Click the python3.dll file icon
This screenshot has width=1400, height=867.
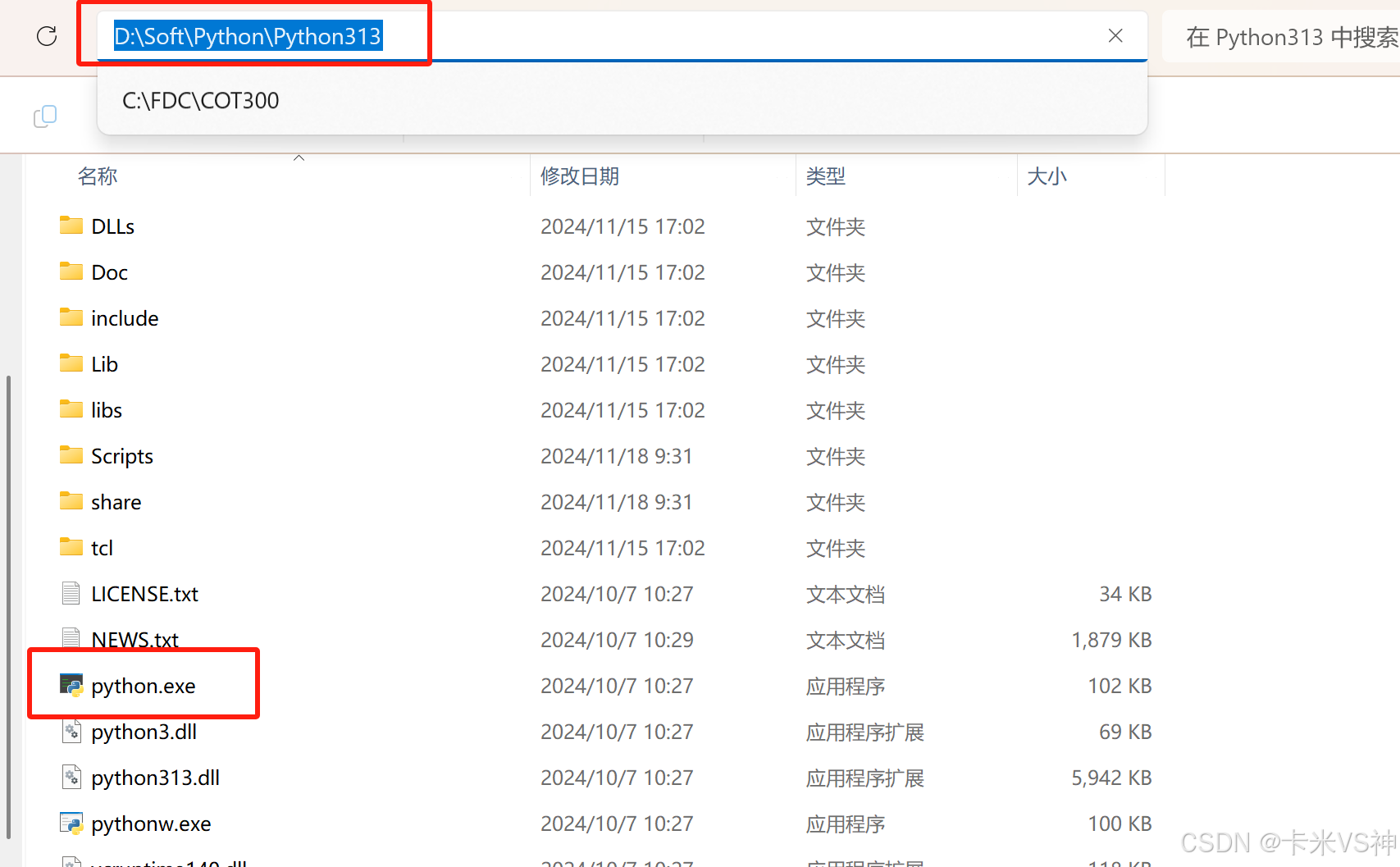point(71,731)
